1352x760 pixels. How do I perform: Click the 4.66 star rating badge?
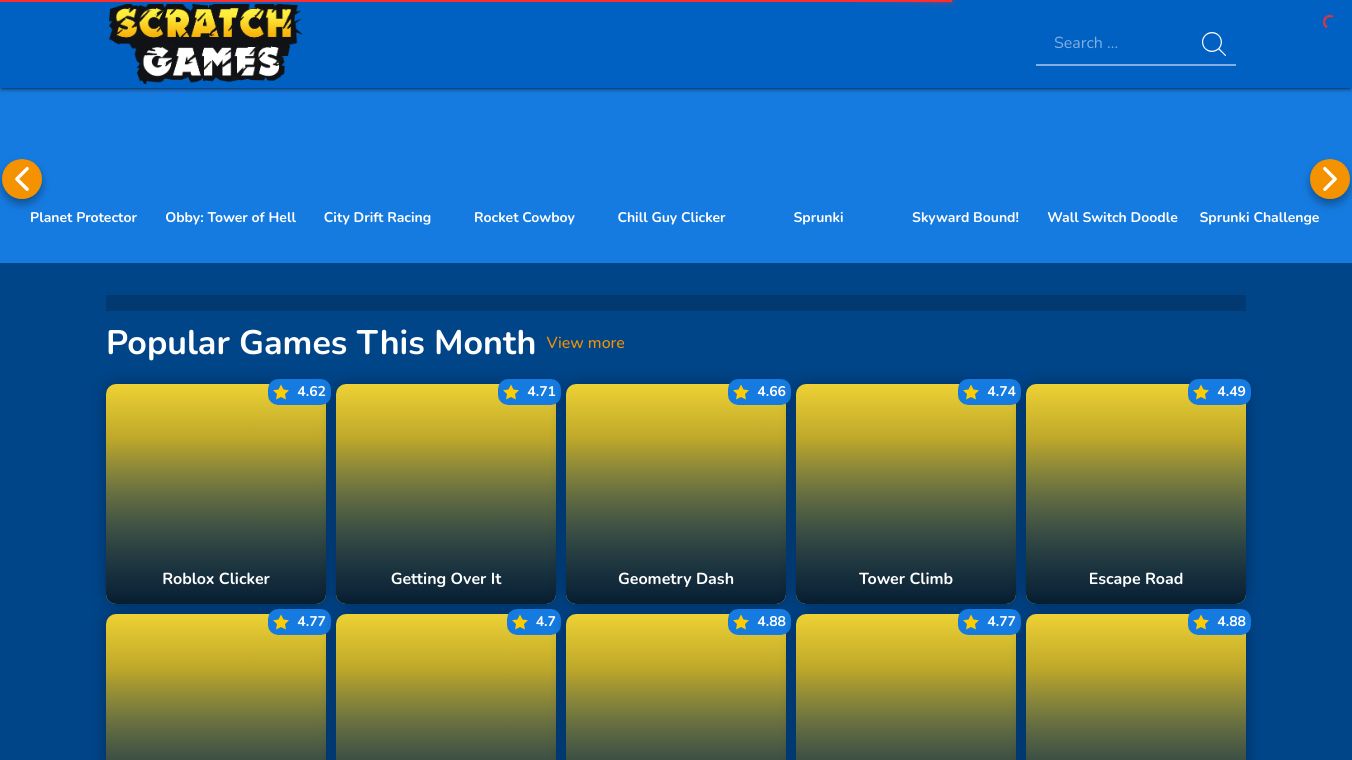[759, 392]
